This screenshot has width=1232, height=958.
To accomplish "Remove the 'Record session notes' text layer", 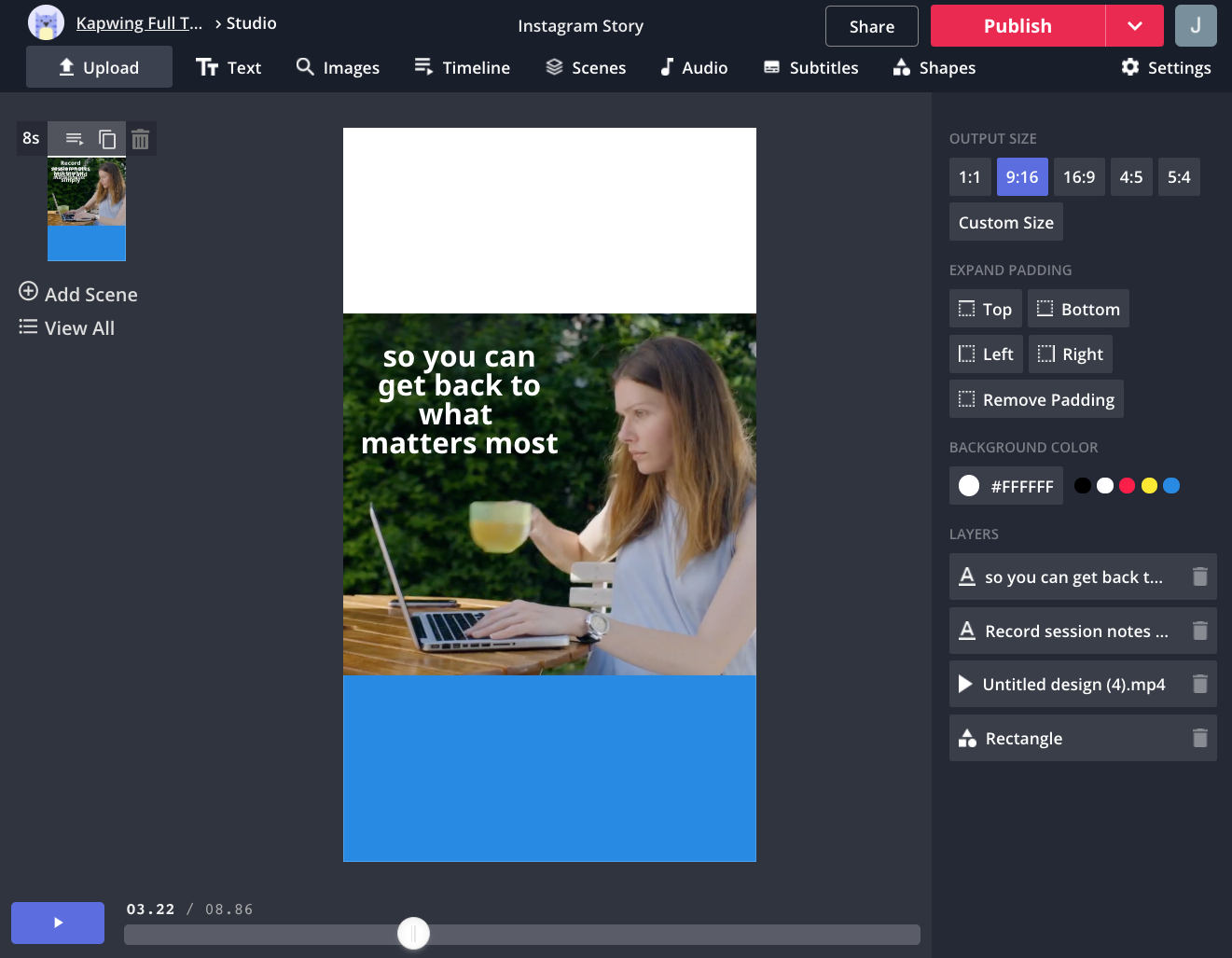I will tap(1199, 632).
